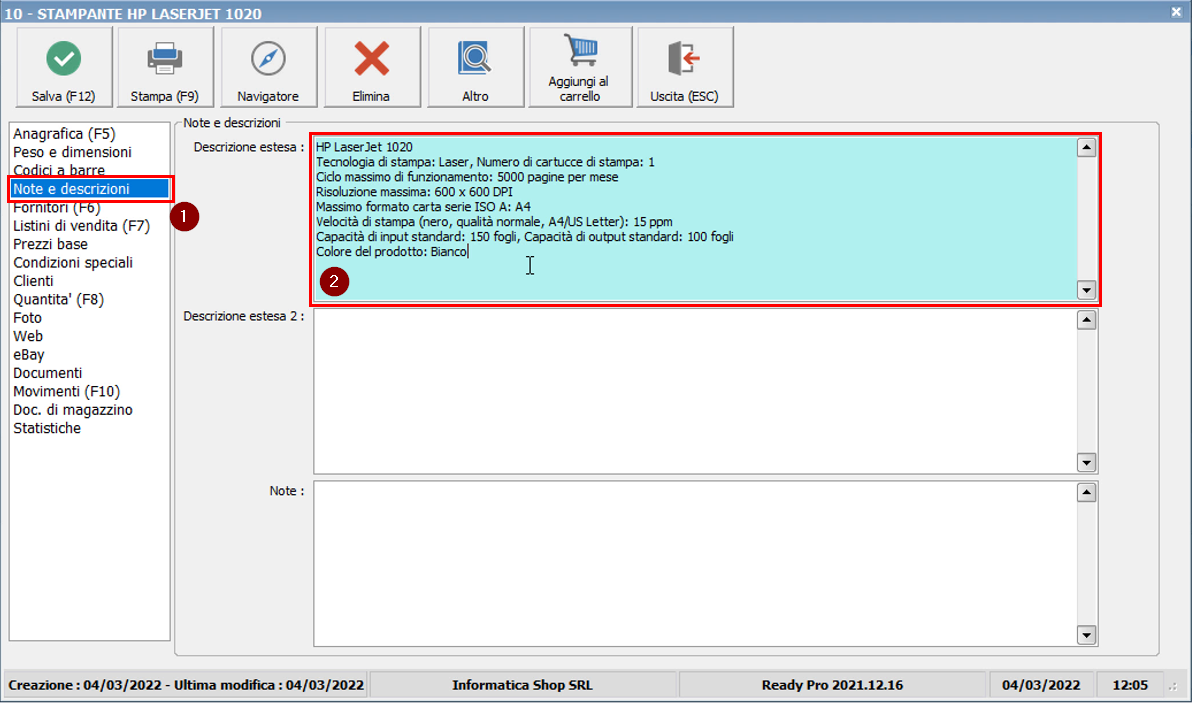Click the green checkmark Salva (F12) icon
1192x703 pixels.
[64, 59]
